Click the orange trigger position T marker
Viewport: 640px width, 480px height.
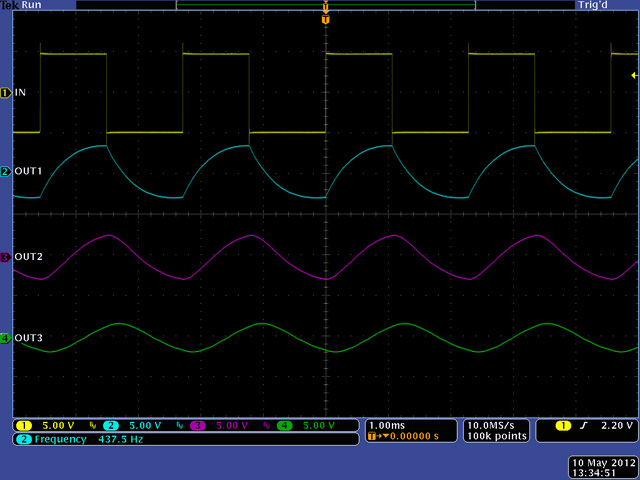325,19
